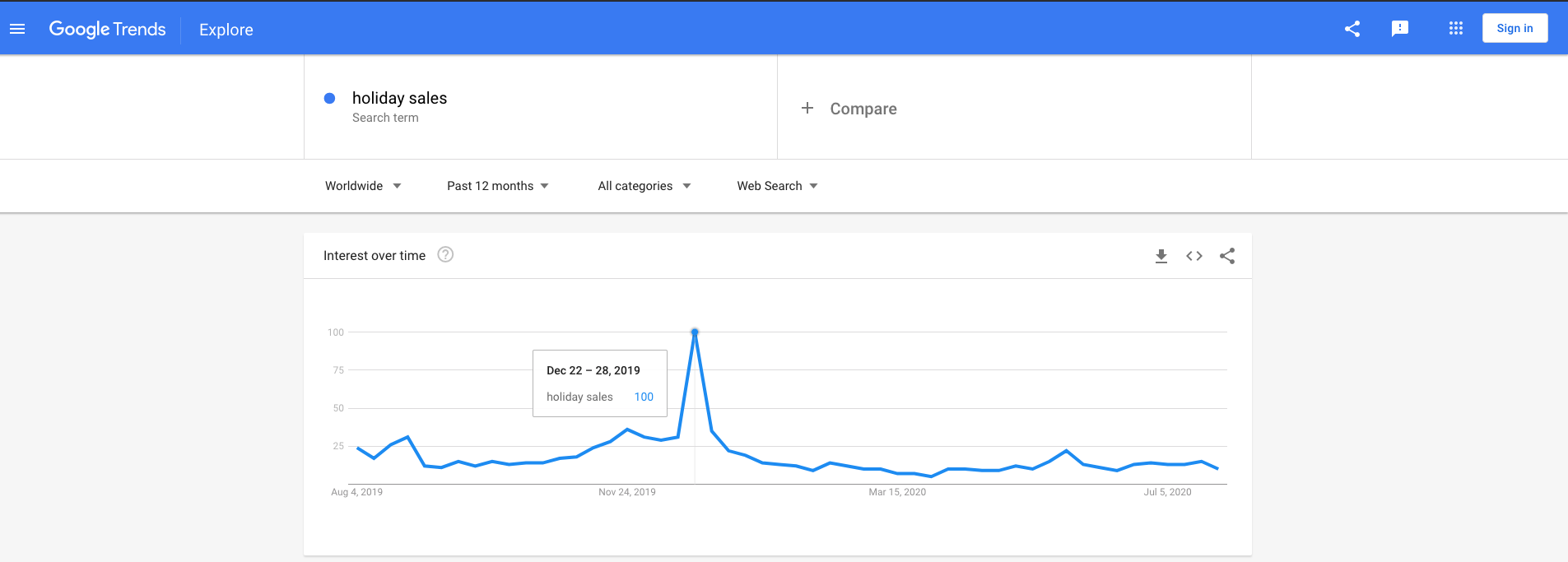Share the Trends page from the top bar
Screen dimensions: 1568x562
(x=1352, y=28)
